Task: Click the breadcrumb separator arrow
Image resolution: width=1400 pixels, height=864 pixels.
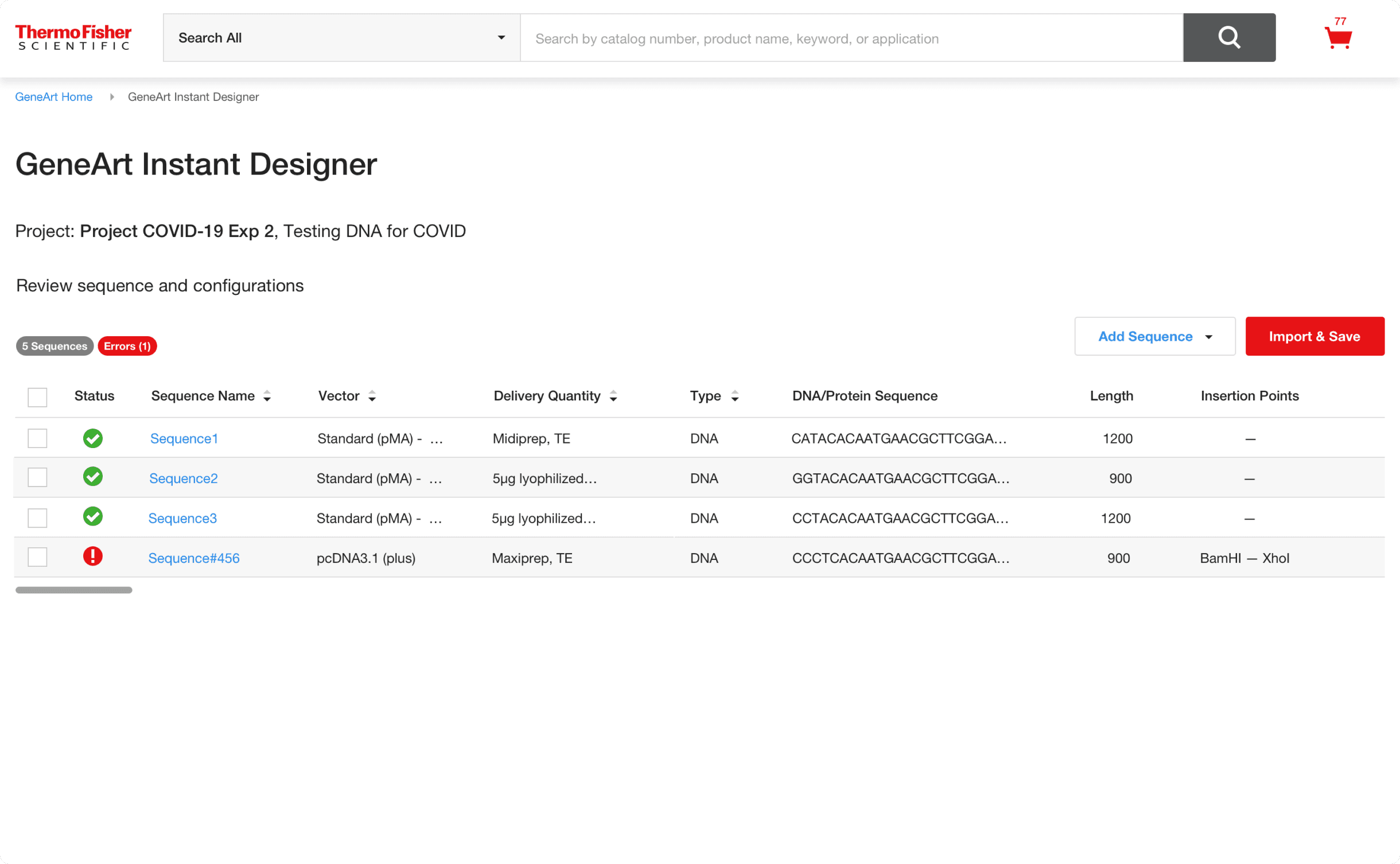Action: pyautogui.click(x=112, y=97)
